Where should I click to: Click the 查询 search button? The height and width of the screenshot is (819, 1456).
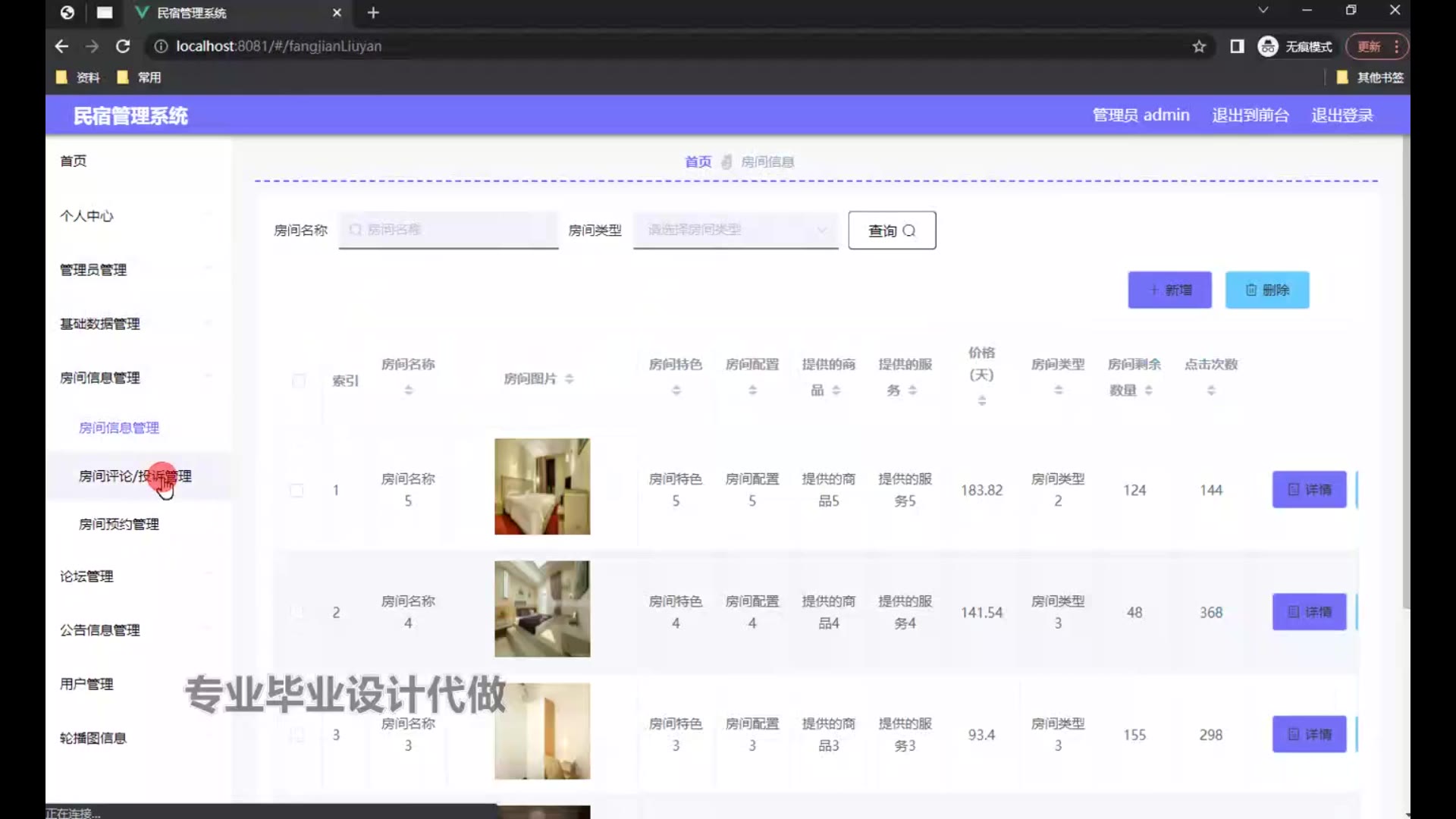[892, 231]
